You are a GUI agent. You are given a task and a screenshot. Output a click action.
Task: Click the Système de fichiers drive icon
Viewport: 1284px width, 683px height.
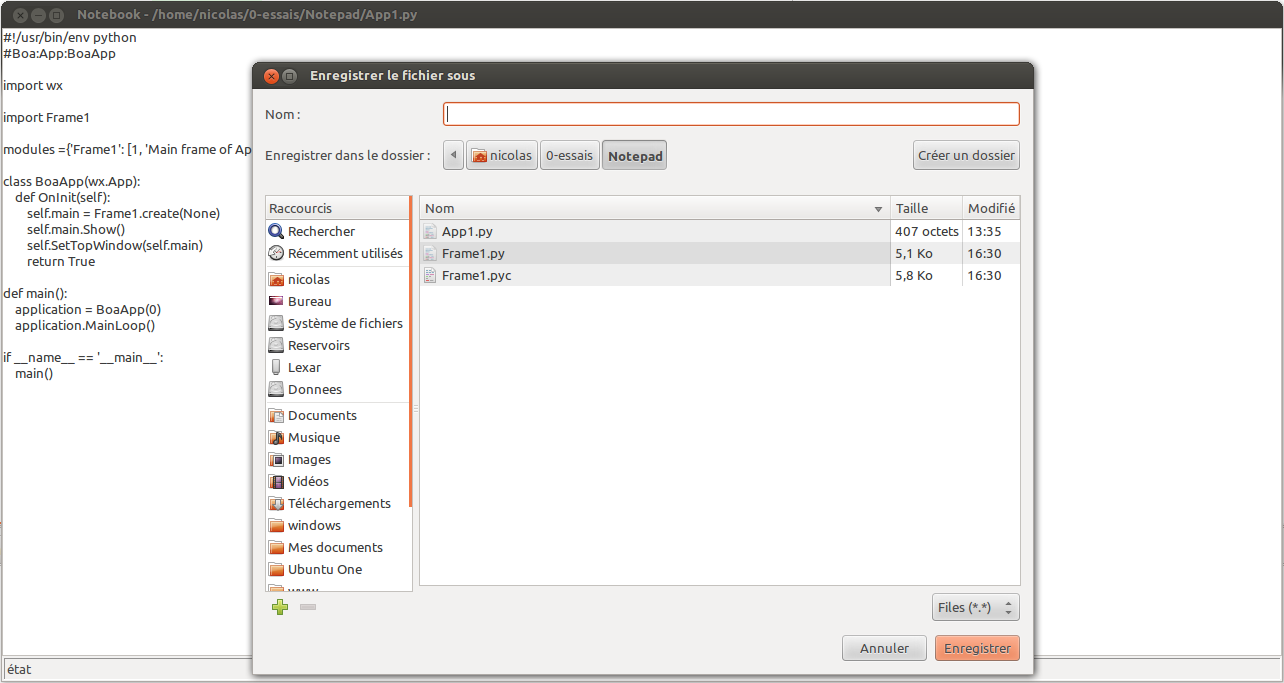(x=277, y=323)
